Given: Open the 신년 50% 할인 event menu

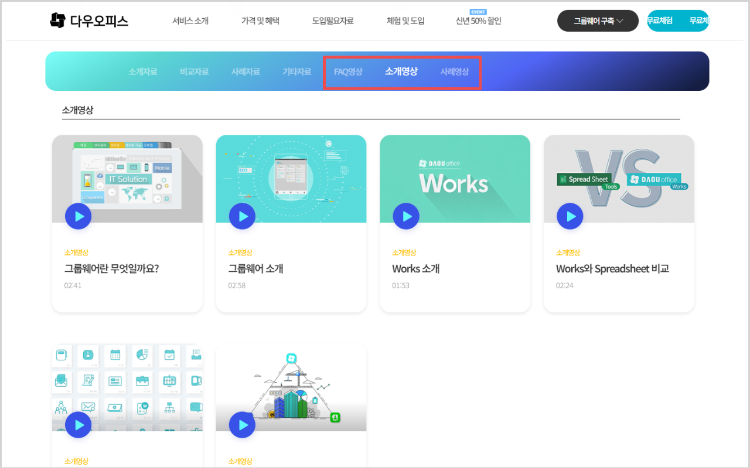Looking at the screenshot, I should pos(478,21).
